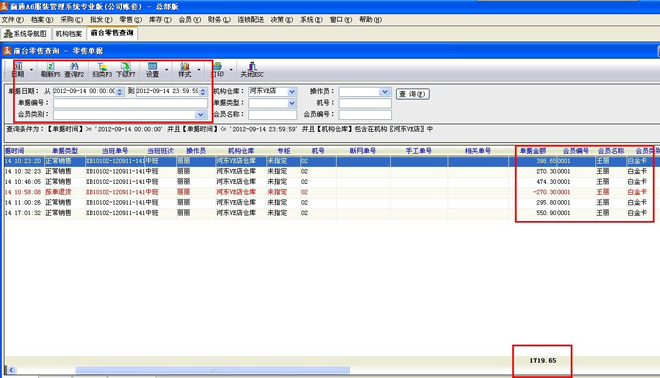Sort by the 单据金额 column header
The image size is (660, 378).
tap(532, 151)
